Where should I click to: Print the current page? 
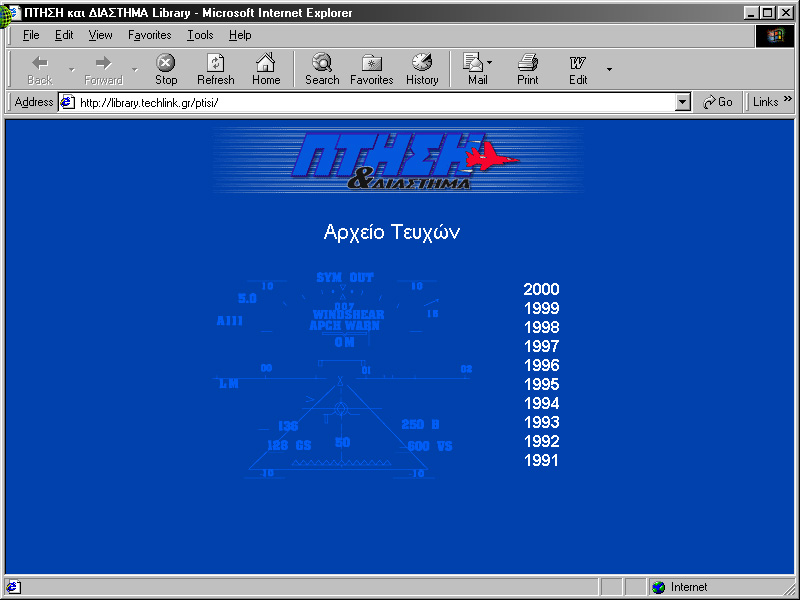click(528, 69)
